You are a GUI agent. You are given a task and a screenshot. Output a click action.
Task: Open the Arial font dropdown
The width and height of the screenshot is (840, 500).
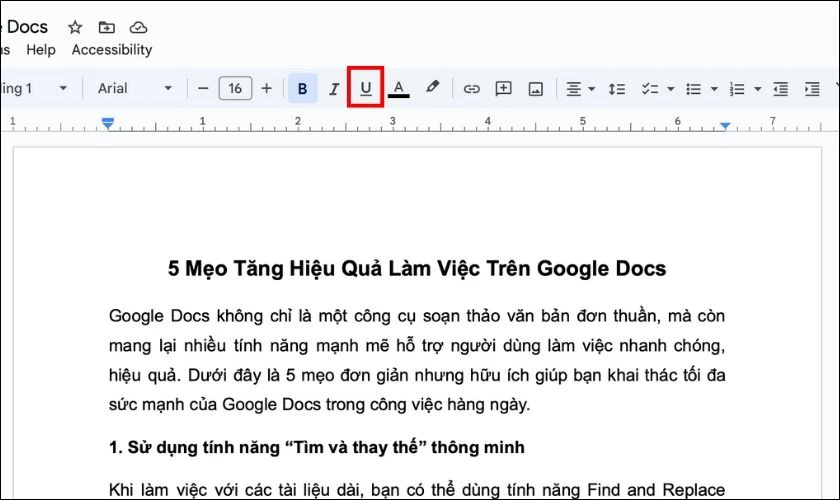coord(134,88)
